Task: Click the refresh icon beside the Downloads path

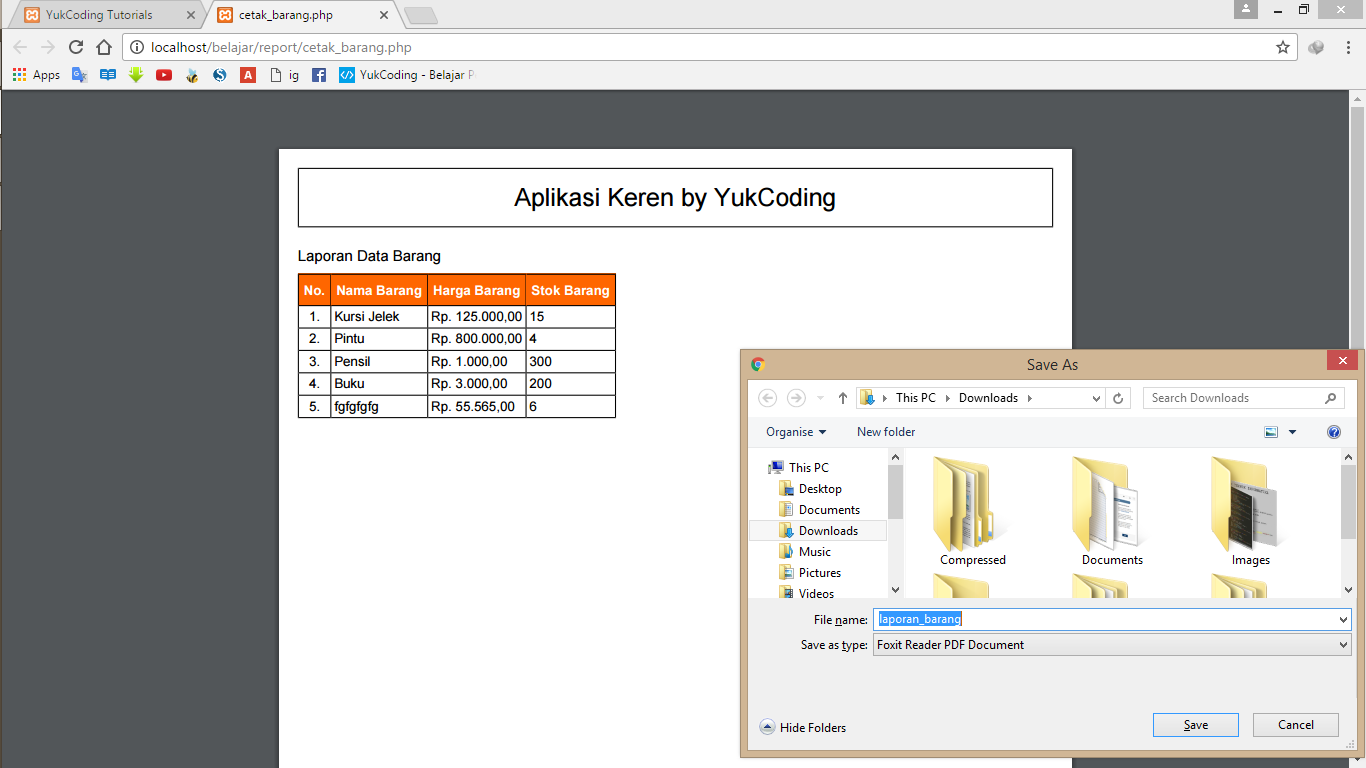Action: 1117,397
